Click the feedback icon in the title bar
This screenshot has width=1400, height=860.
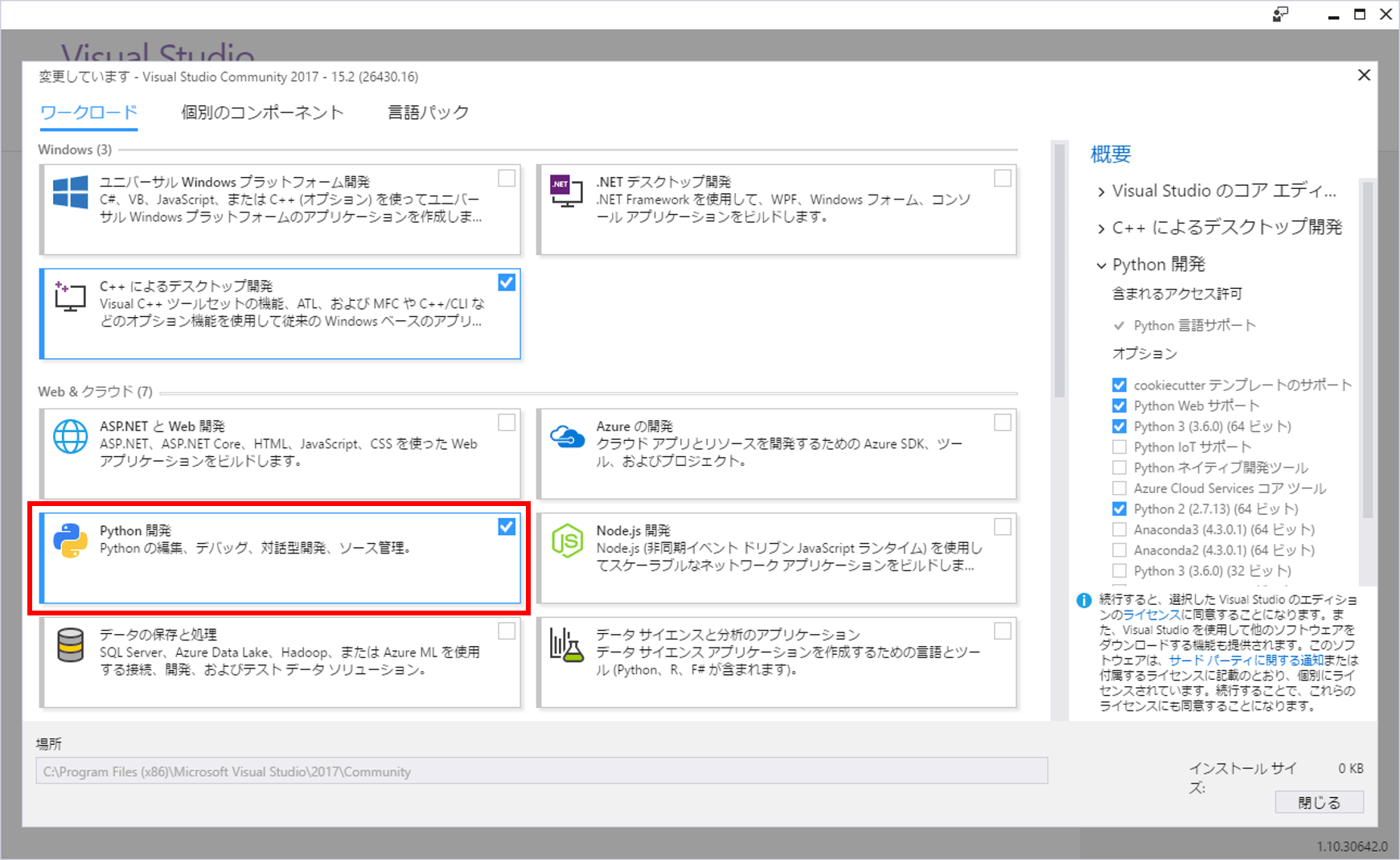click(1280, 14)
